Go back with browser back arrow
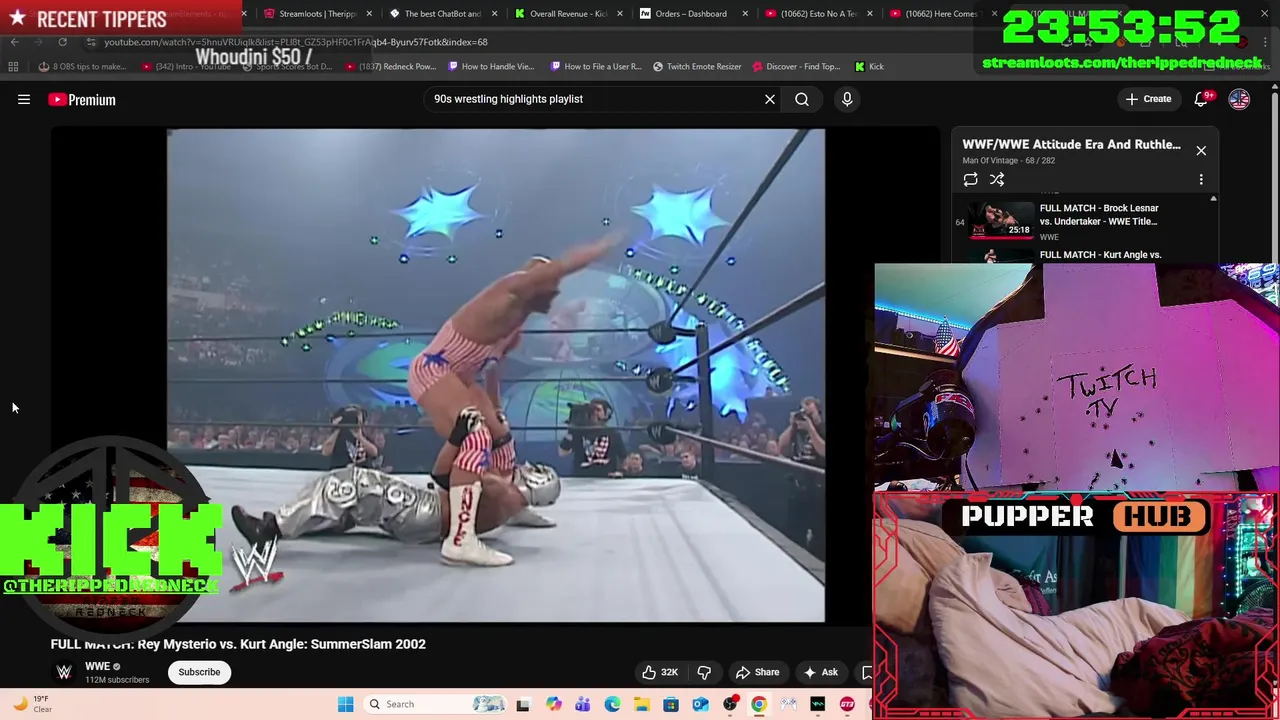This screenshot has height=720, width=1280. pos(14,42)
